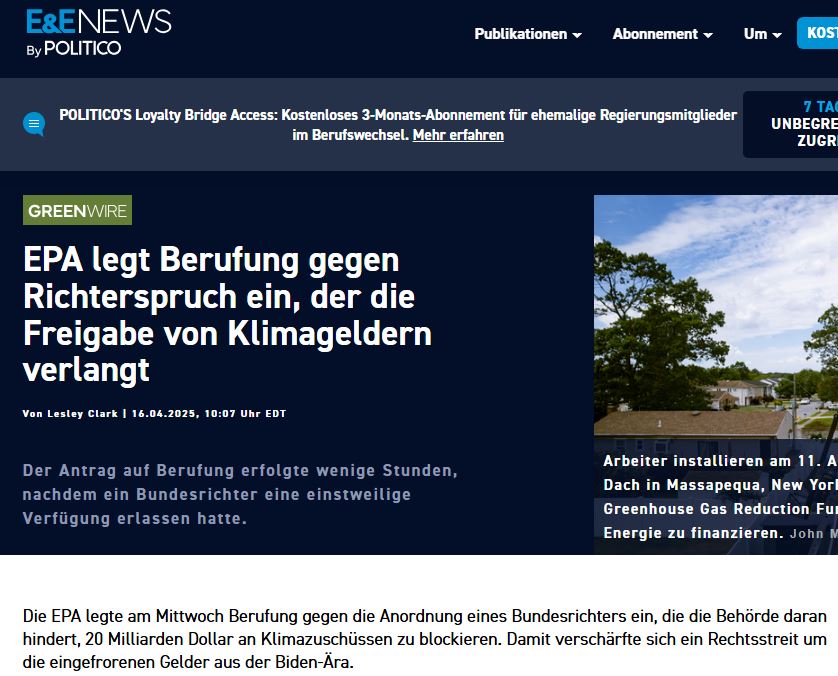The image size is (838, 676).
Task: Click the caret arrow beside Abonnement
Action: 708,35
